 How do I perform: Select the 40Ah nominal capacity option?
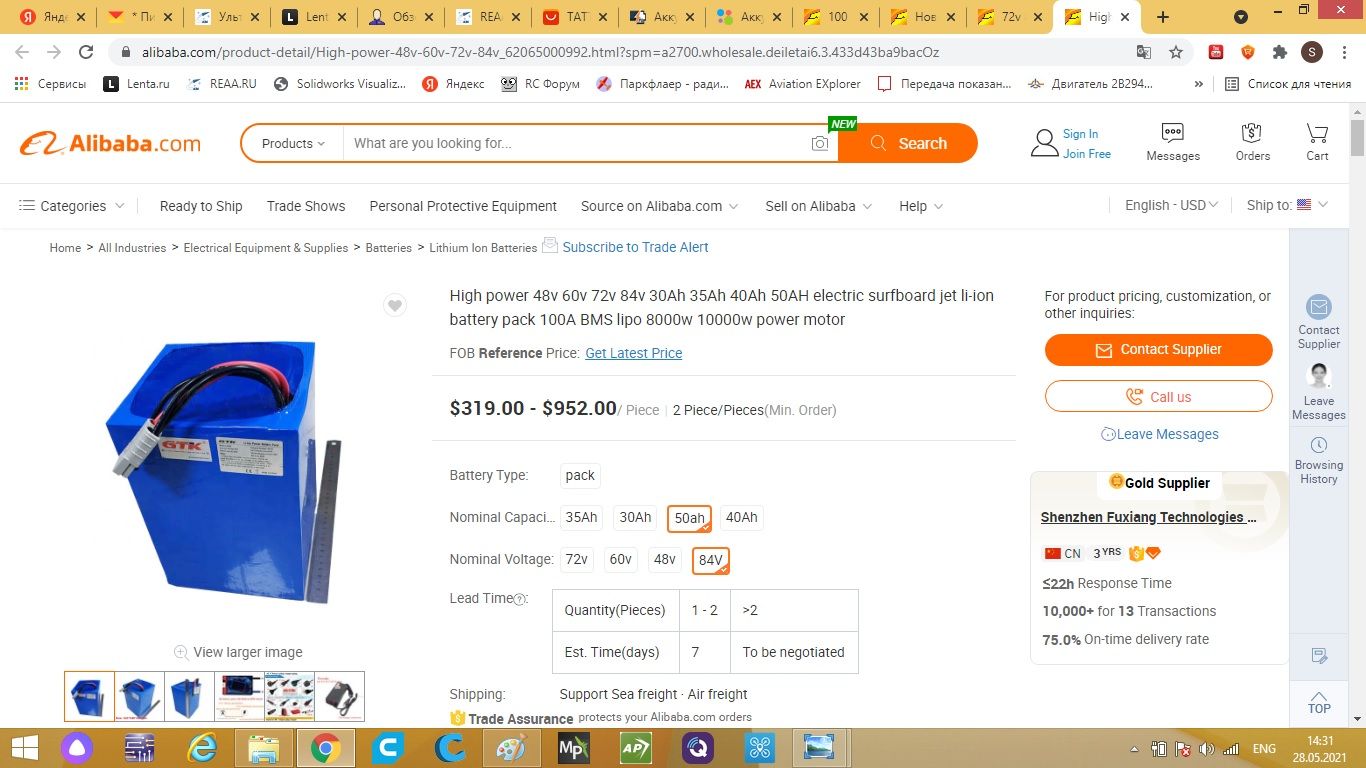point(742,517)
